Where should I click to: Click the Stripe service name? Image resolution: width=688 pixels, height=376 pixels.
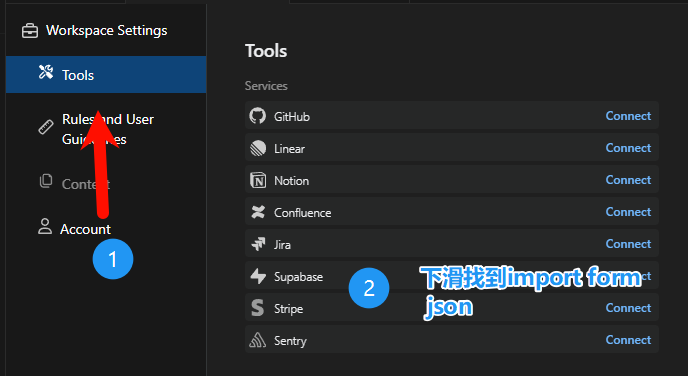[288, 309]
